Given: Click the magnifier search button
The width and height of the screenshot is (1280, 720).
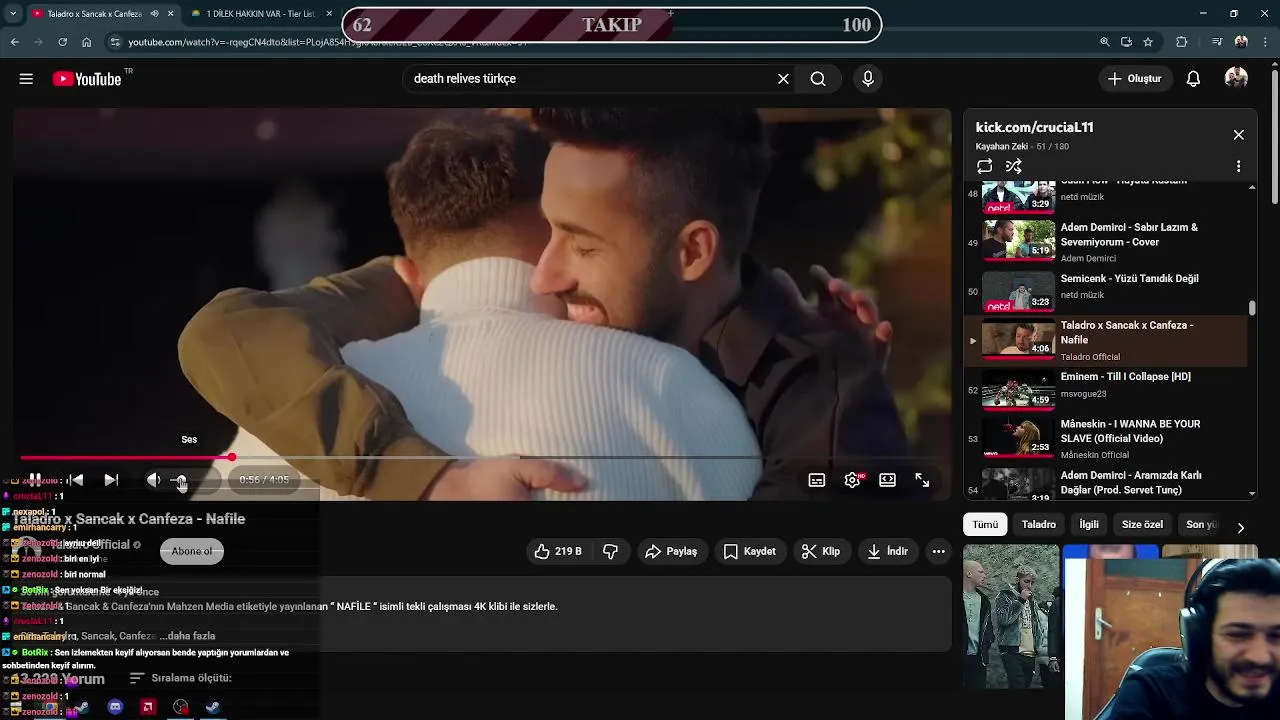Looking at the screenshot, I should coord(818,79).
